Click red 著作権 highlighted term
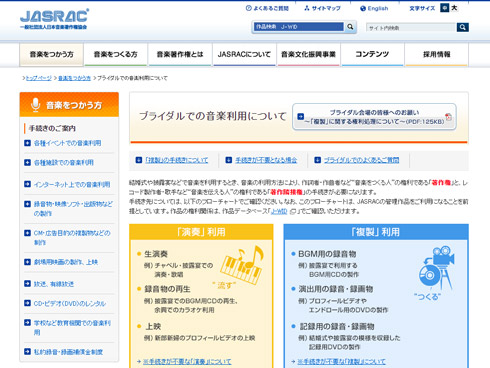The height and width of the screenshot is (368, 490). pyautogui.click(x=441, y=182)
